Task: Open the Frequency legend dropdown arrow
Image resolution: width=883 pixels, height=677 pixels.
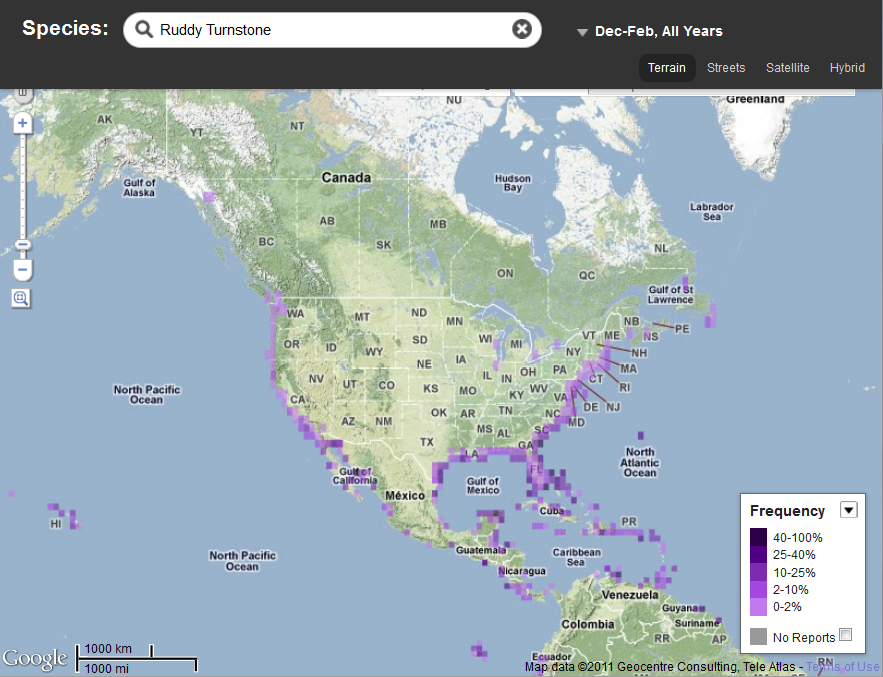Action: click(848, 510)
